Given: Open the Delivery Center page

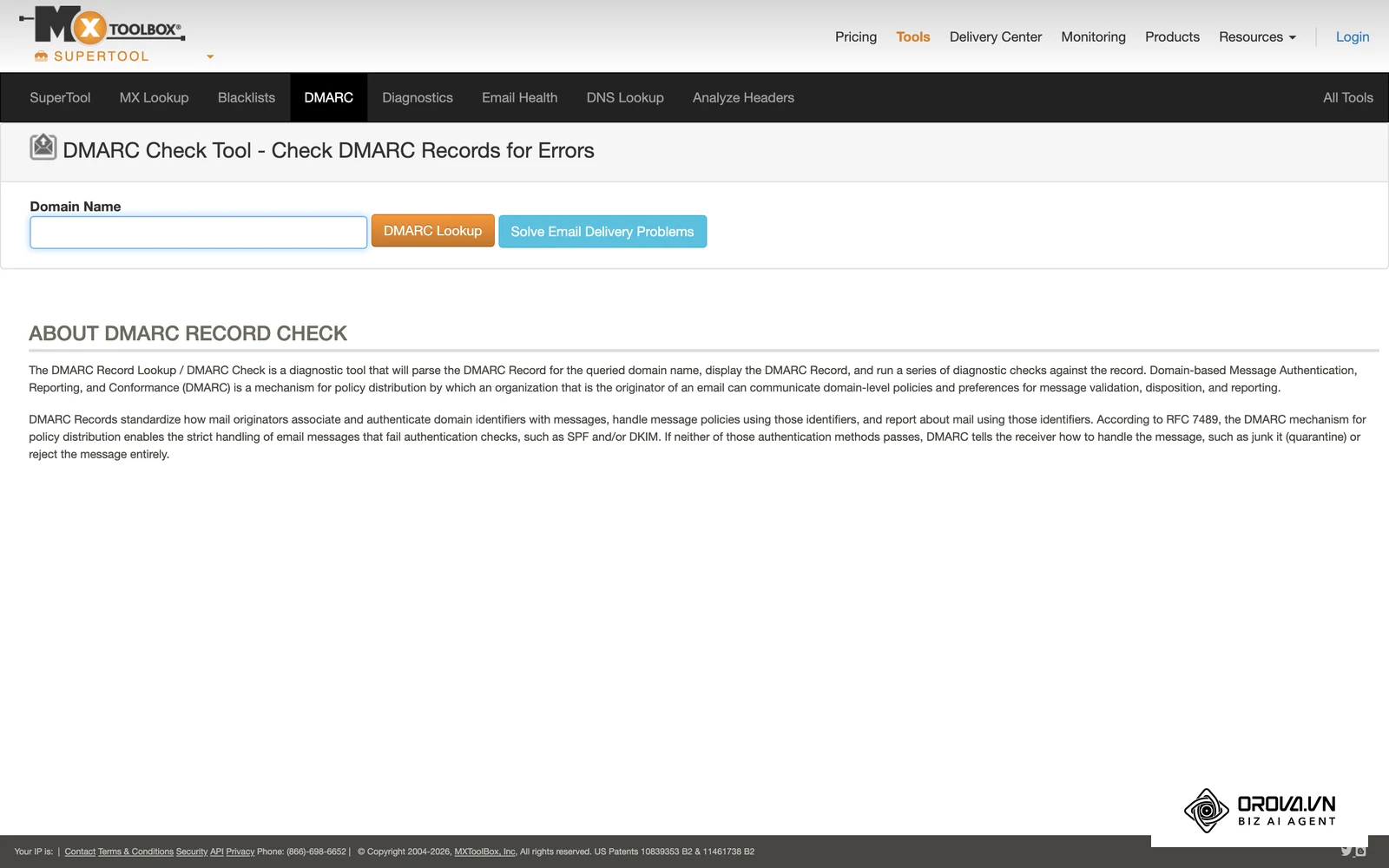Looking at the screenshot, I should pyautogui.click(x=996, y=36).
